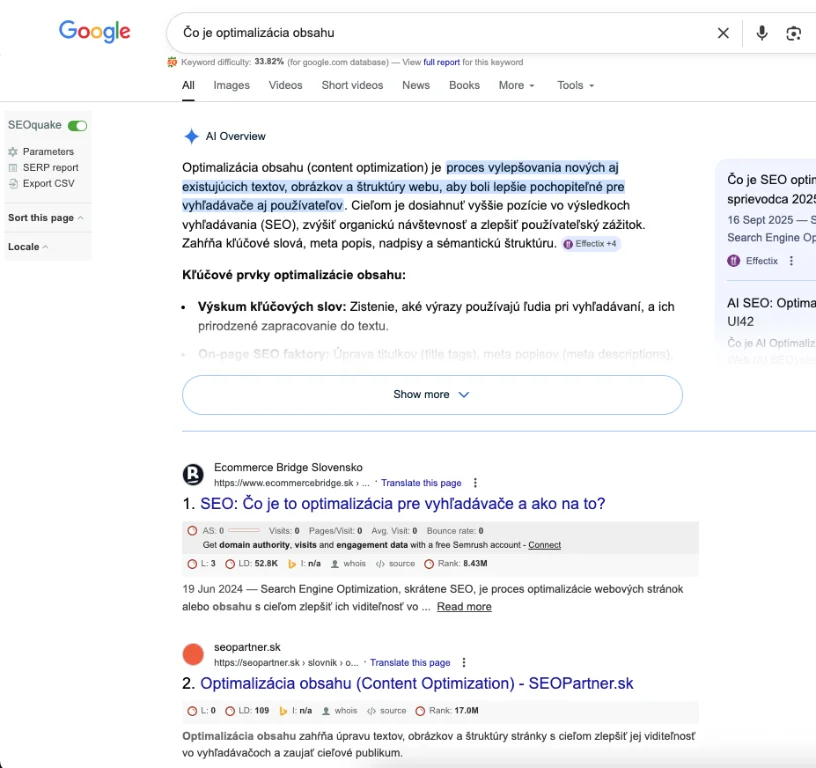Click whois icon in first result's SEOquake bar
Screen dimensions: 816x768
pyautogui.click(x=348, y=564)
